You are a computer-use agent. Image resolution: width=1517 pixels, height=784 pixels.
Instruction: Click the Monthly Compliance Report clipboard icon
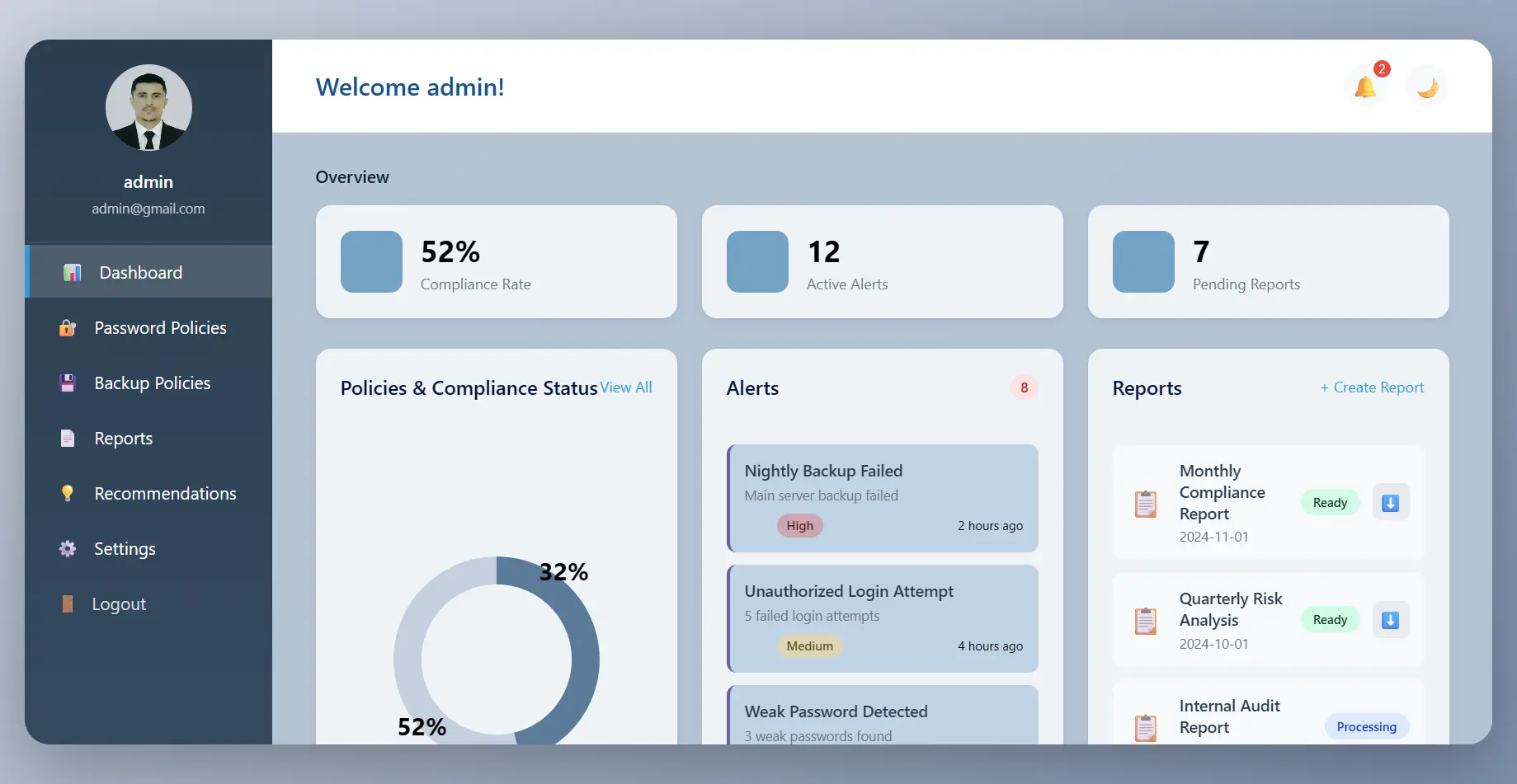1146,504
